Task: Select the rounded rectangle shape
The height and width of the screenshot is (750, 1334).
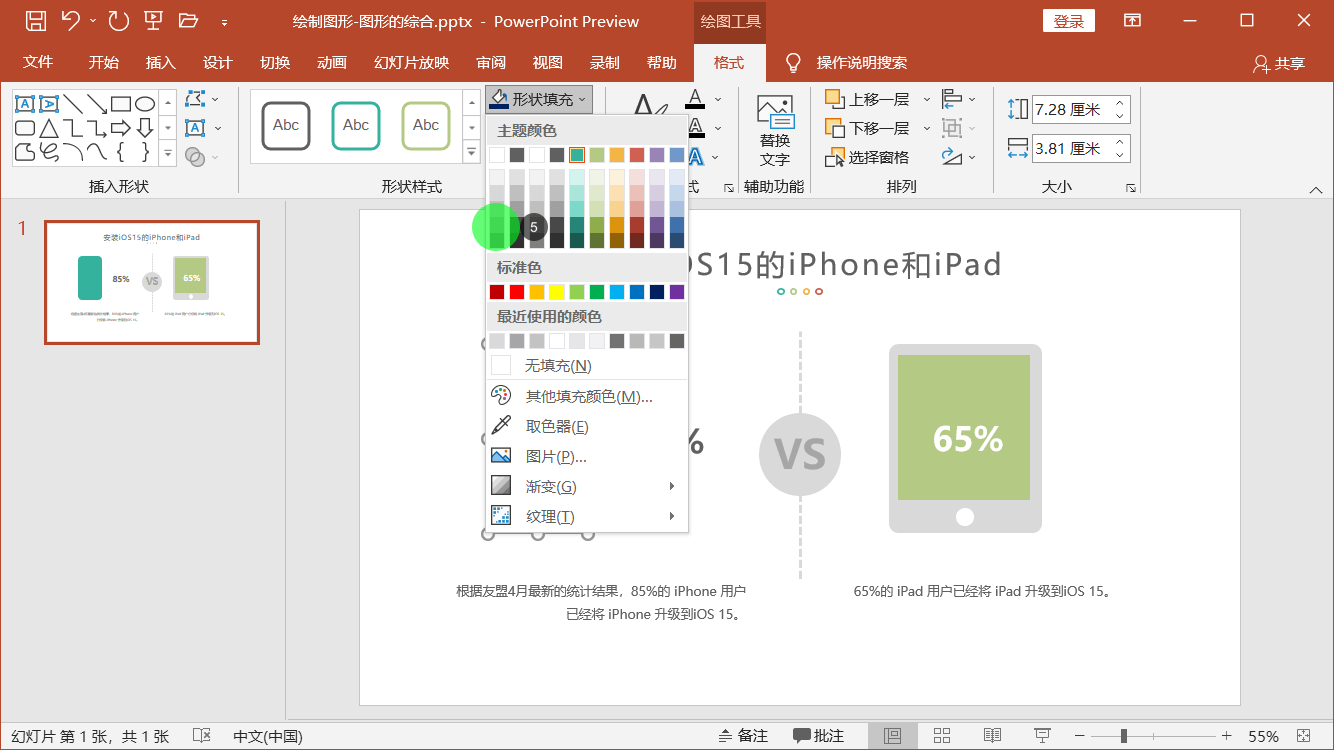Action: pyautogui.click(x=25, y=128)
